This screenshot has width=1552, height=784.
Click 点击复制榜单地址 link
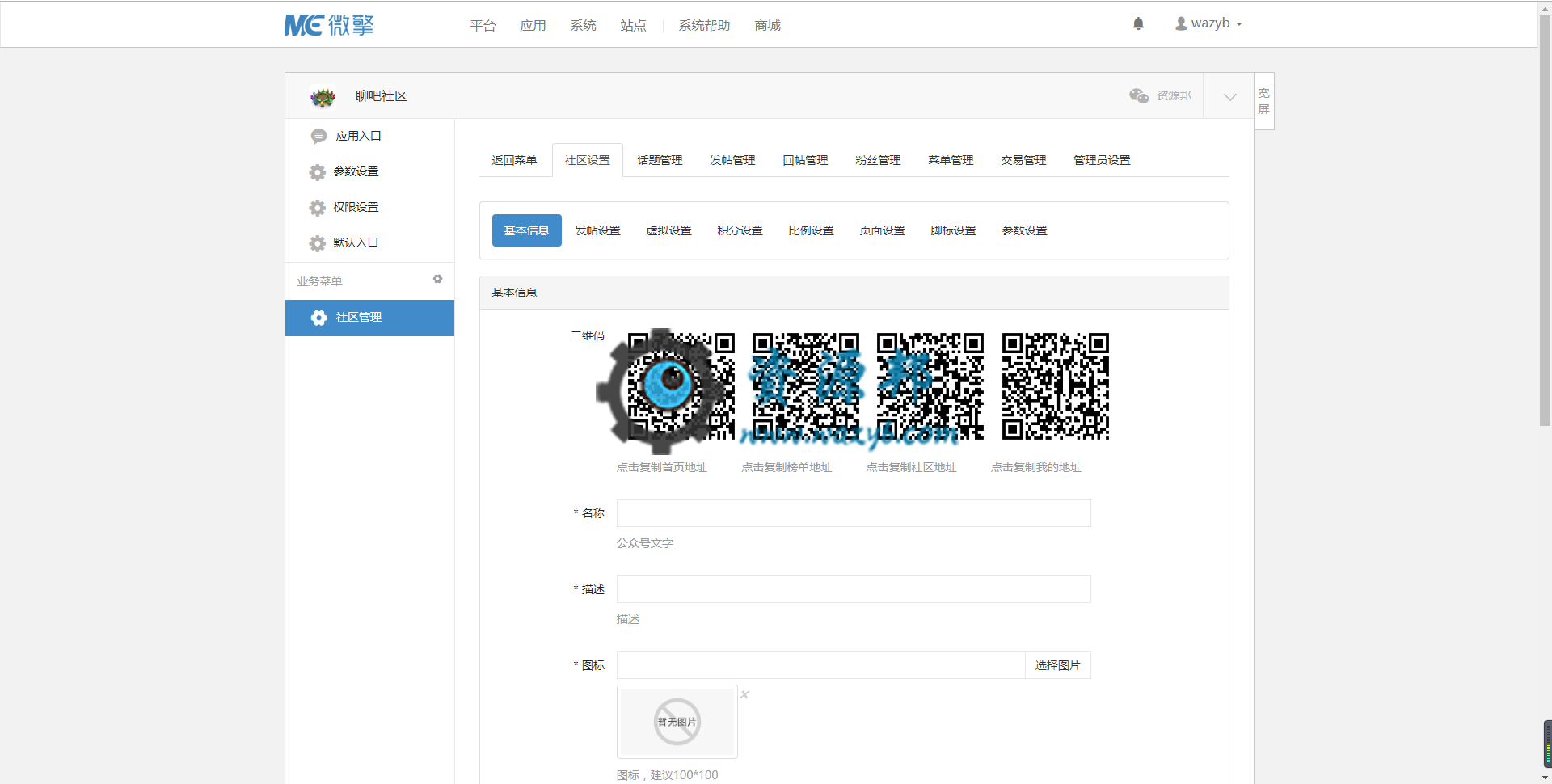click(787, 467)
